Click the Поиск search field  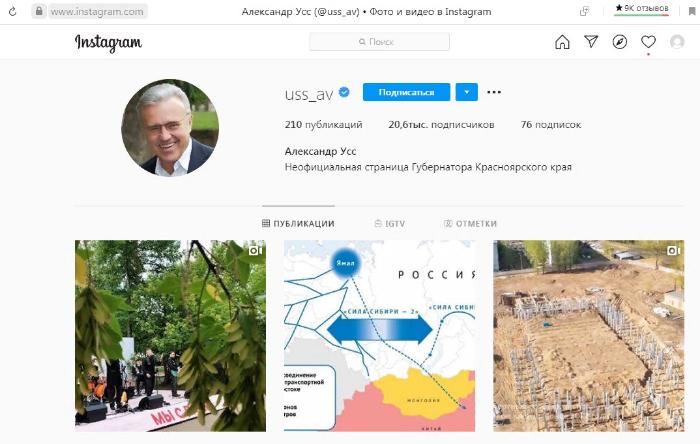[379, 42]
